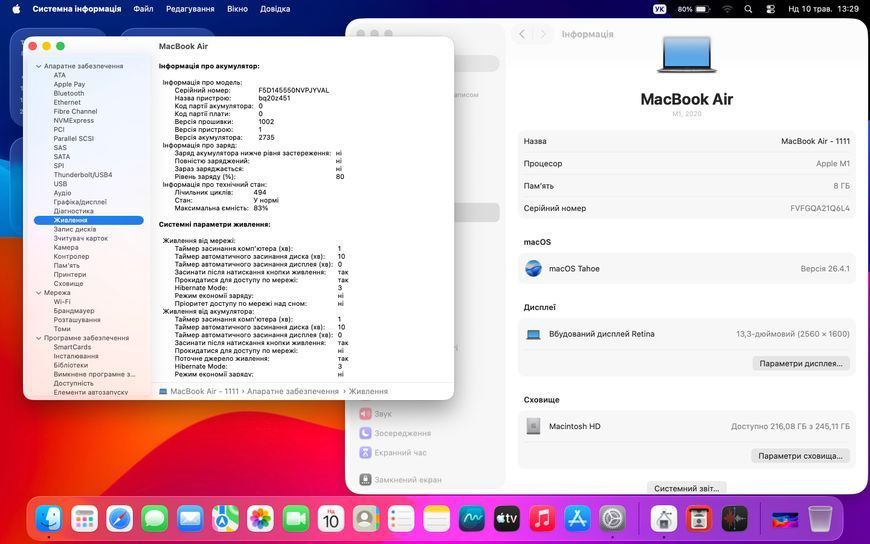Screen dimensions: 870x544
Task: Select System Information icon in dock
Action: click(x=664, y=520)
